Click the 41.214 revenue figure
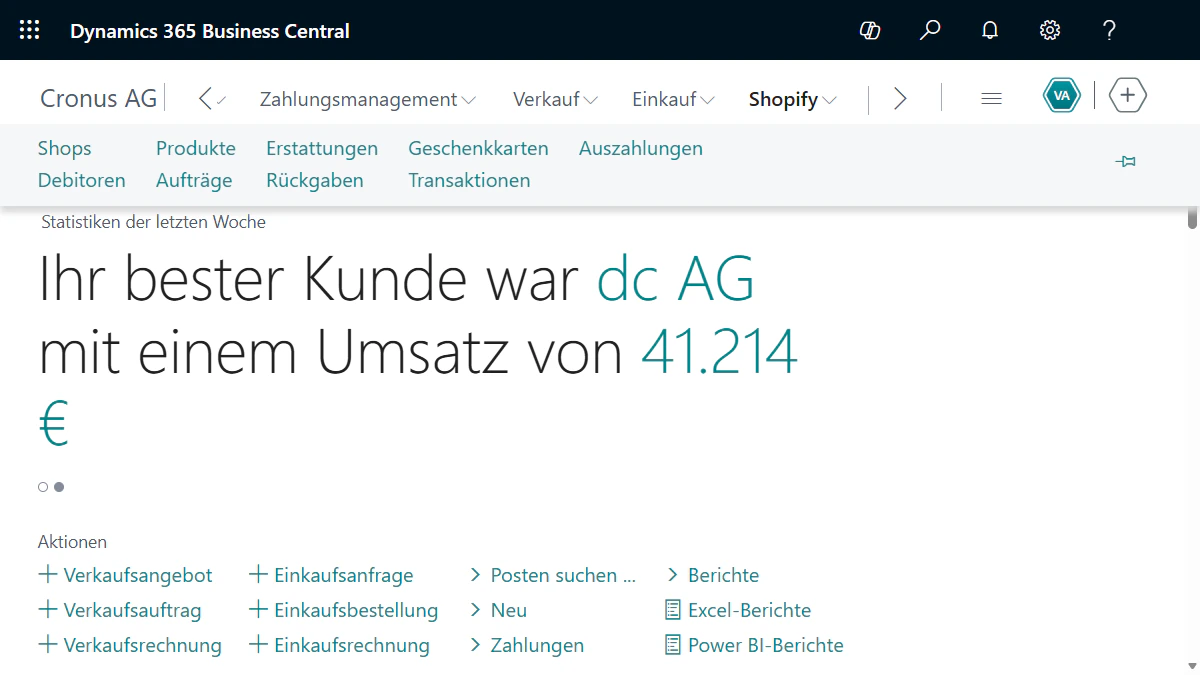This screenshot has width=1200, height=675. (719, 350)
